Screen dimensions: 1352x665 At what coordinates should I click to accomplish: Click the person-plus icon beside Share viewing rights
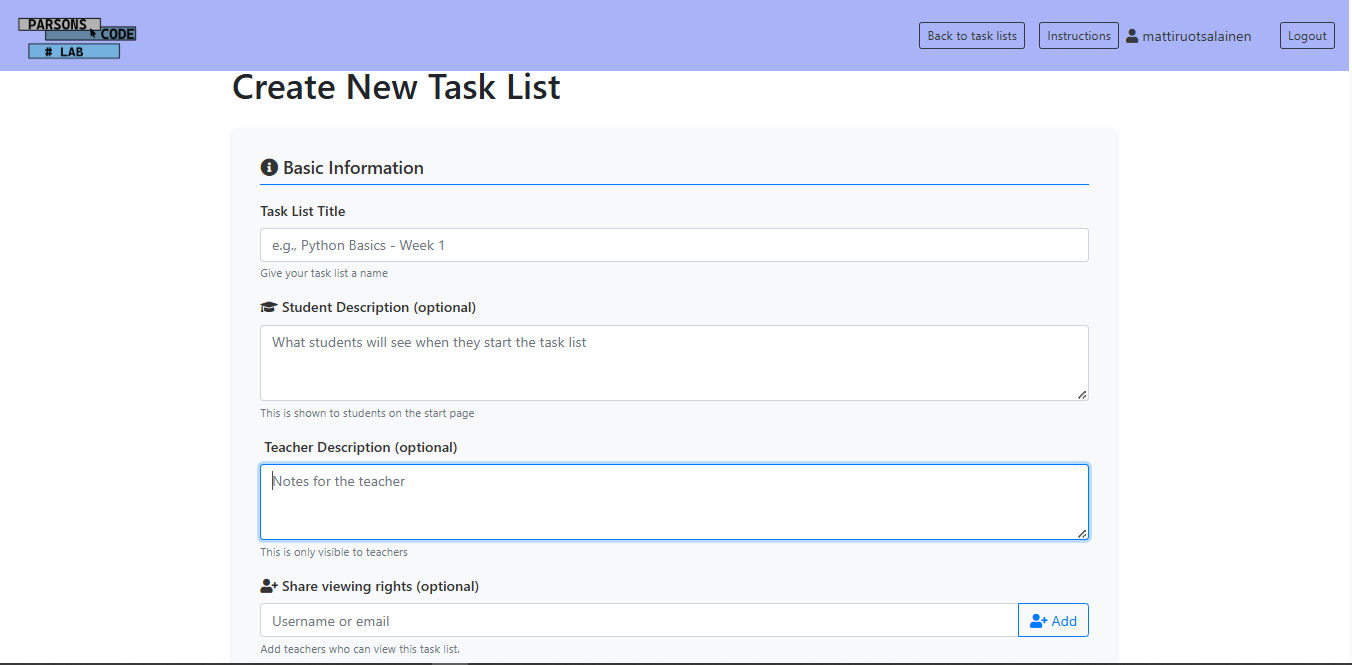[x=268, y=585]
